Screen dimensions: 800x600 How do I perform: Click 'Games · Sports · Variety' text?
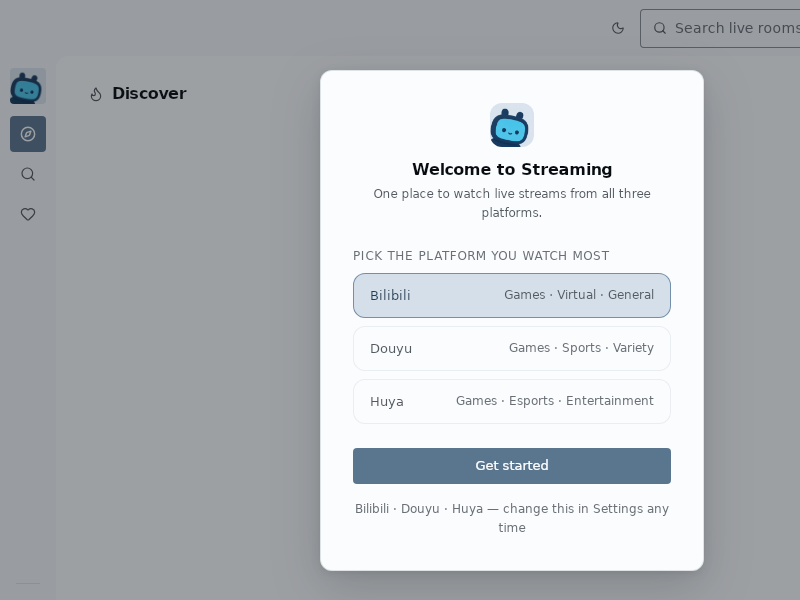tap(581, 348)
